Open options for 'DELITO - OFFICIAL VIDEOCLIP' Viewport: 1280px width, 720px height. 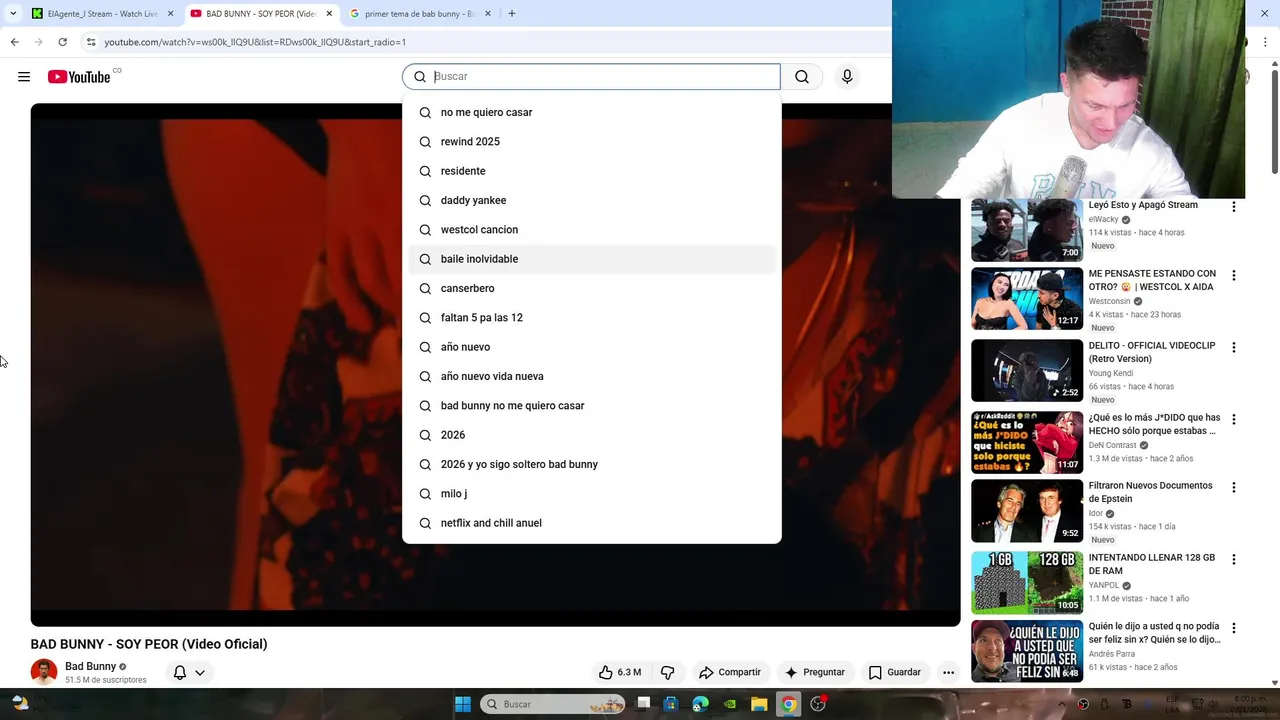pos(1233,347)
